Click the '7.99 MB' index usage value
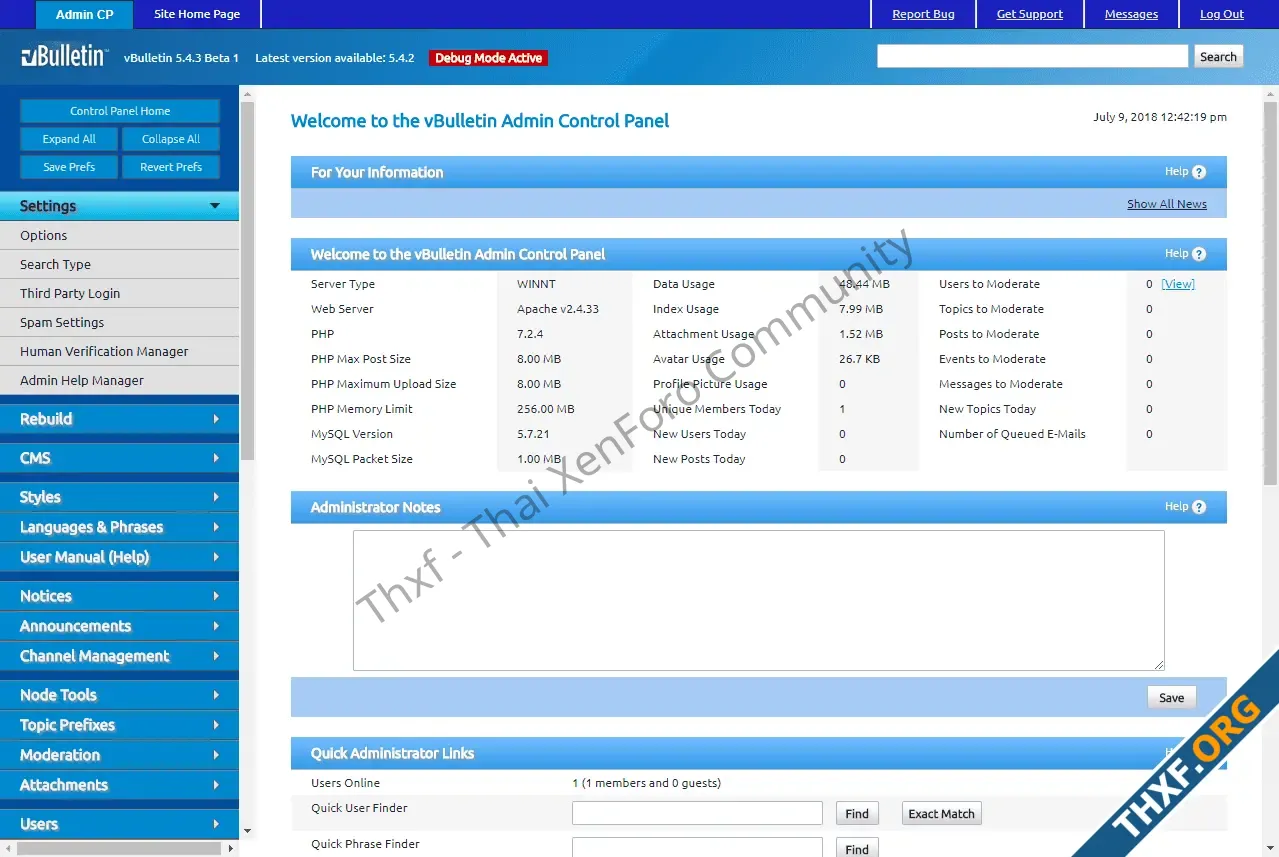 coord(861,309)
